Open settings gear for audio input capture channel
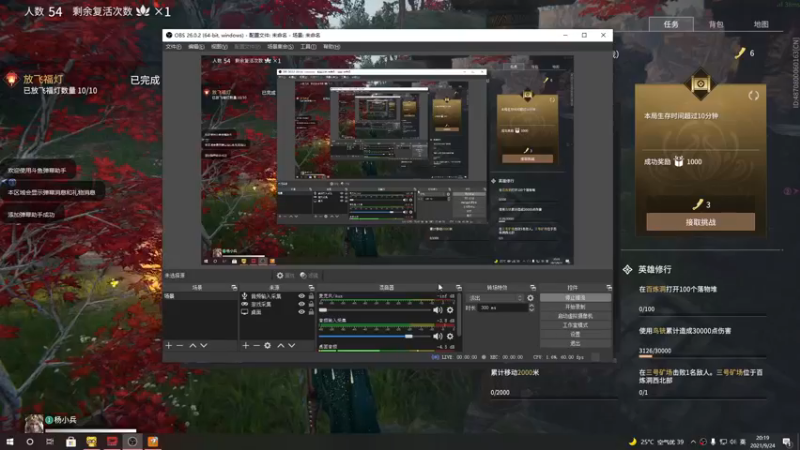The height and width of the screenshot is (450, 800). [450, 336]
